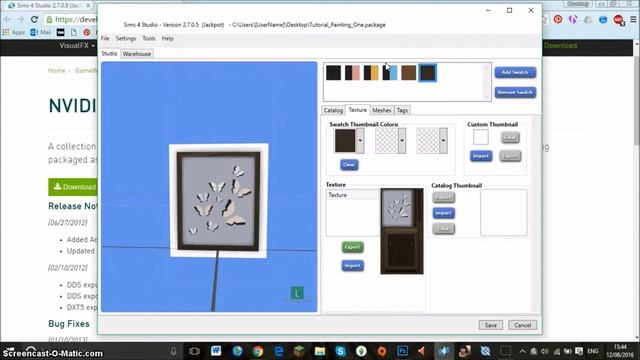Select the Texture tab
The width and height of the screenshot is (640, 360).
[358, 110]
